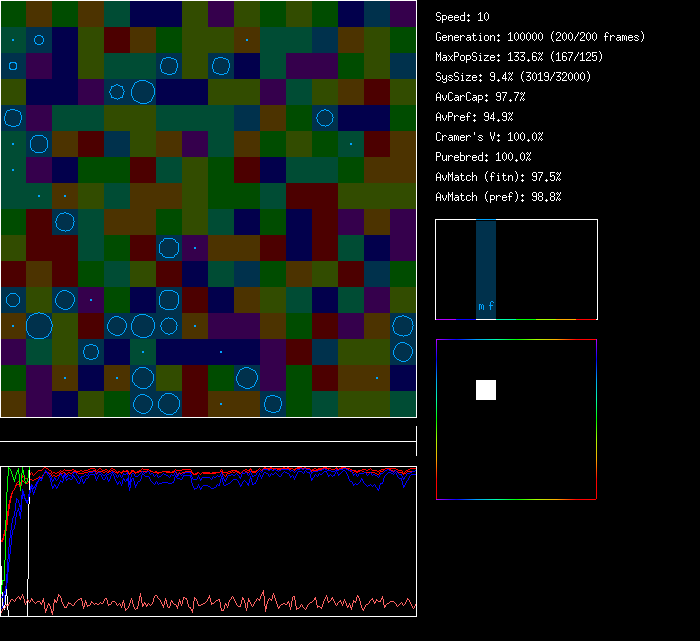The width and height of the screenshot is (700, 641).
Task: Click the lower circle on the grid's right edge
Action: click(403, 352)
